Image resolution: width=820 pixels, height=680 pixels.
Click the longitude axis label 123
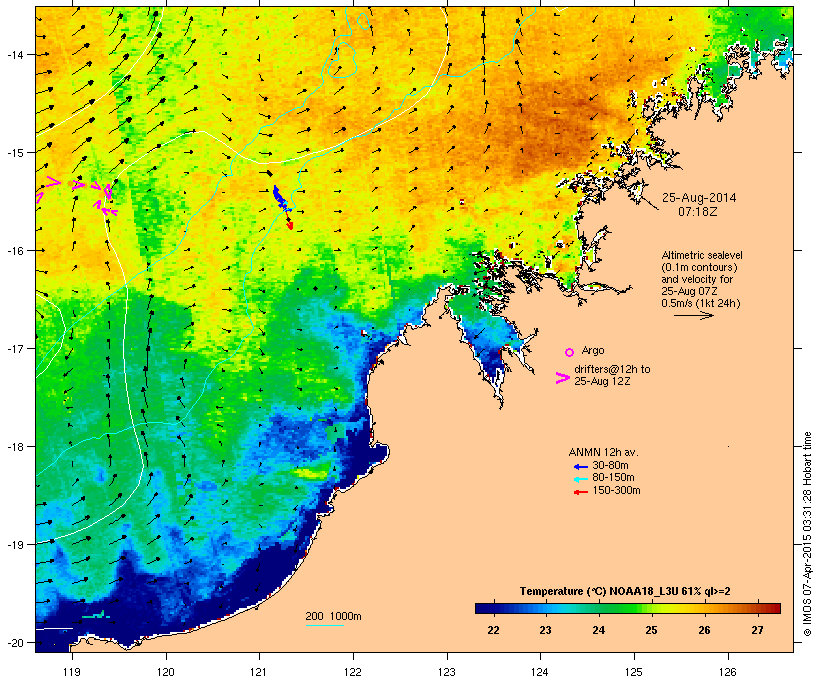click(447, 672)
